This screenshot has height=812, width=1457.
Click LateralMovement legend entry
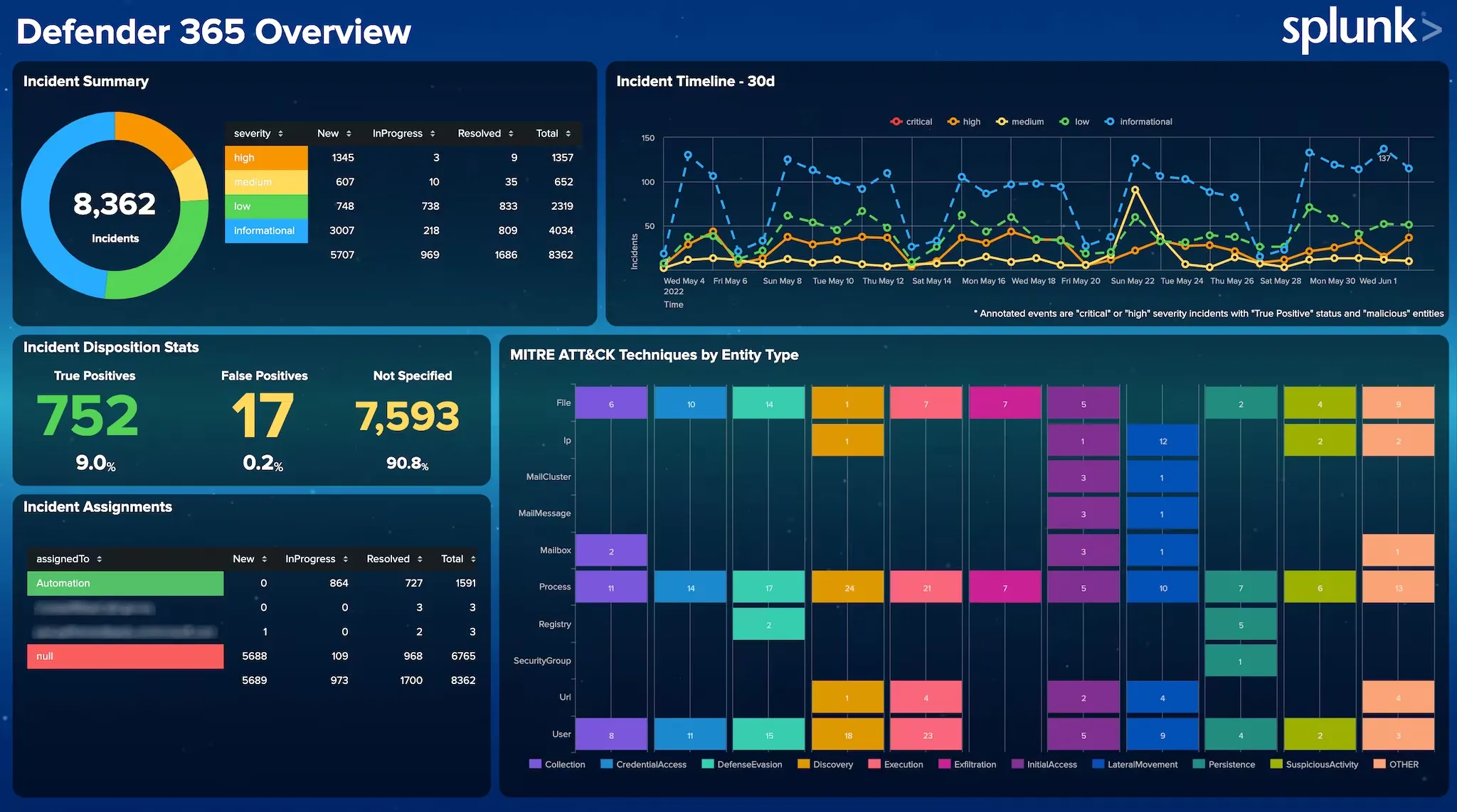[1135, 764]
